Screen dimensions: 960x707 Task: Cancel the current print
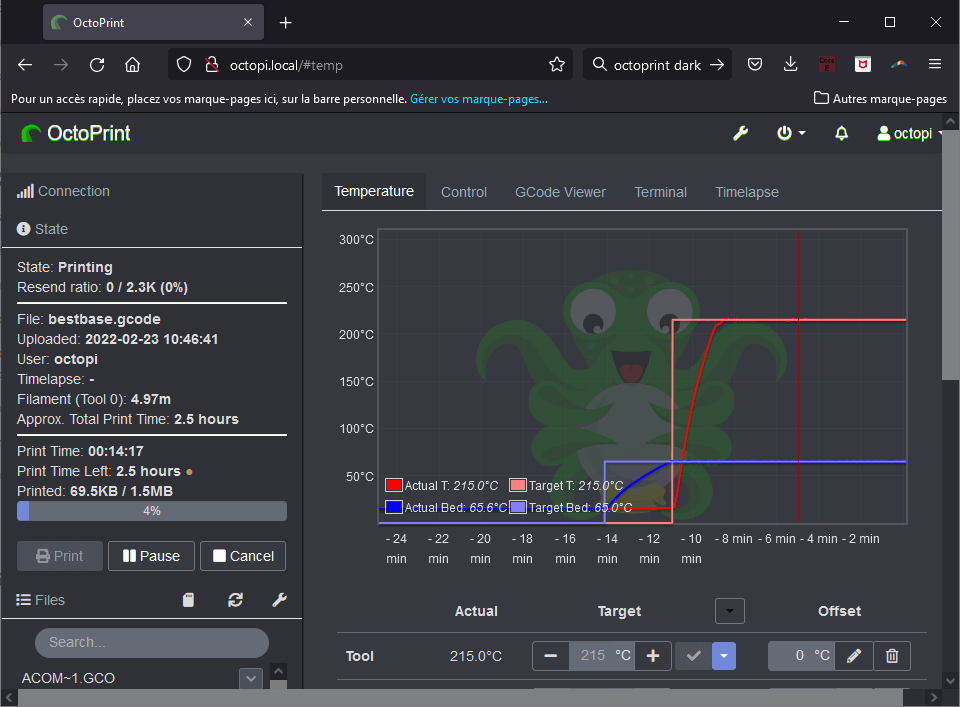(243, 556)
